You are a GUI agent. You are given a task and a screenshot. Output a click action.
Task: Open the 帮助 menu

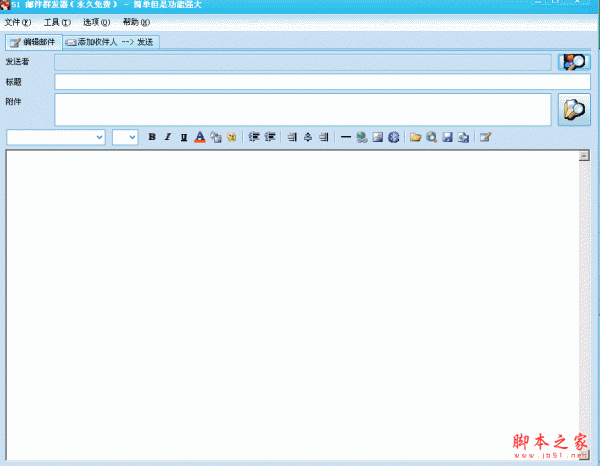[x=136, y=22]
